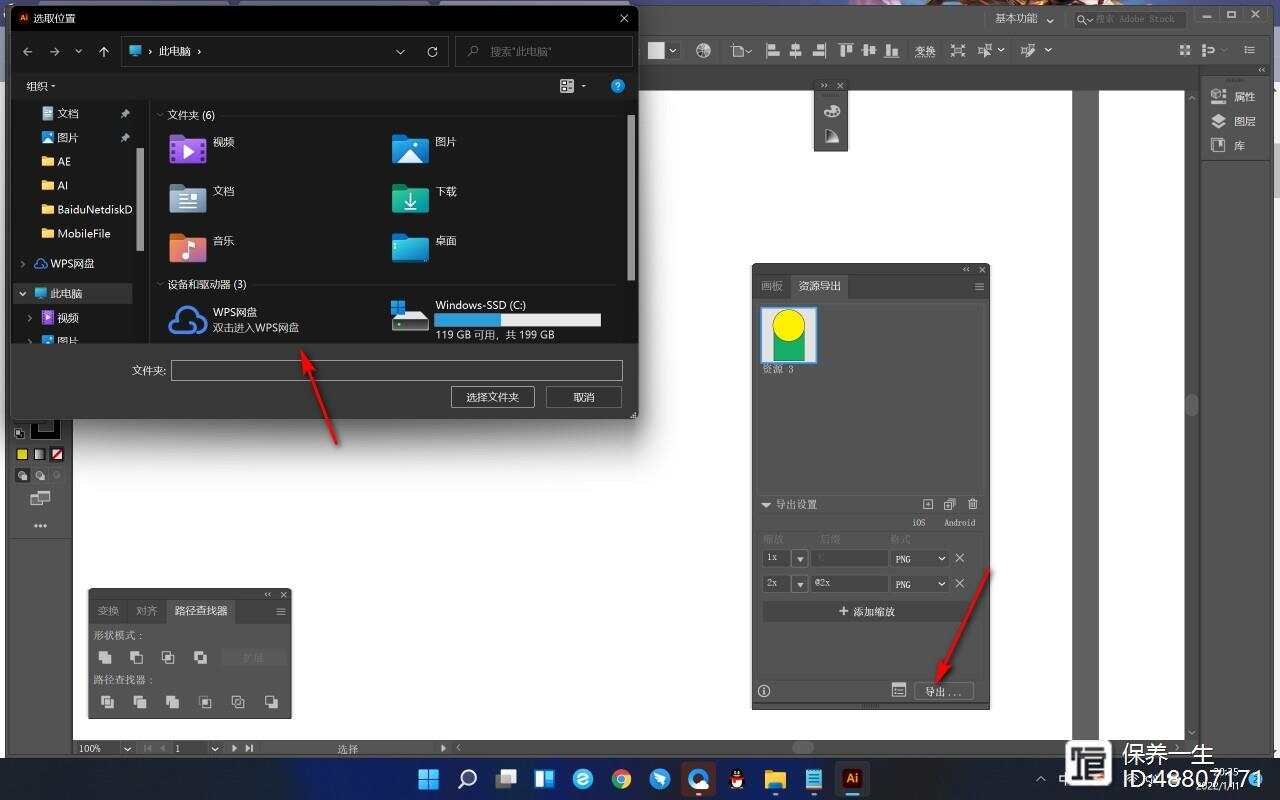Click the Gradient swatch in toolbar

tap(39, 454)
